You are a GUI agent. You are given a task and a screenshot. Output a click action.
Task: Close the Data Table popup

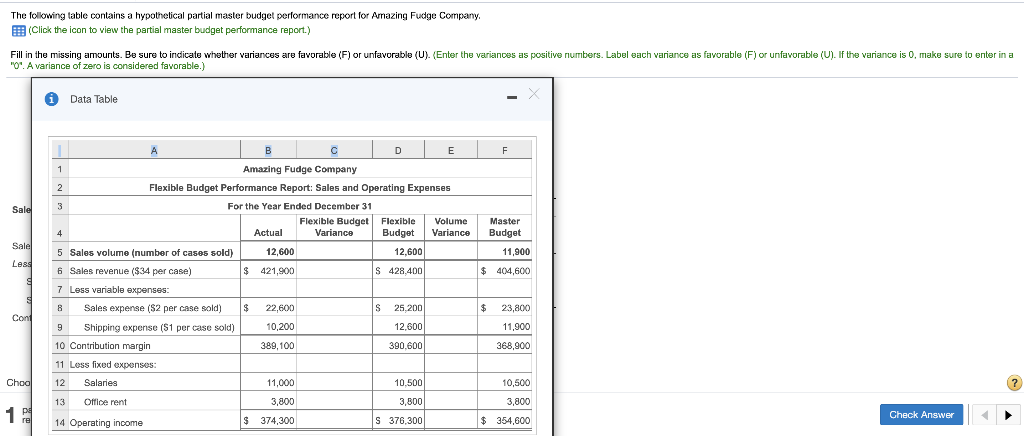[x=534, y=95]
